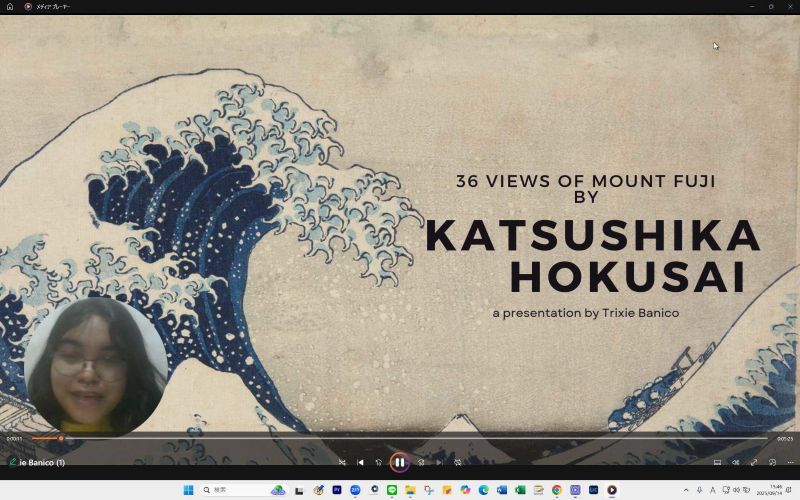Open the volume control in the player
The width and height of the screenshot is (800, 500).
736,462
